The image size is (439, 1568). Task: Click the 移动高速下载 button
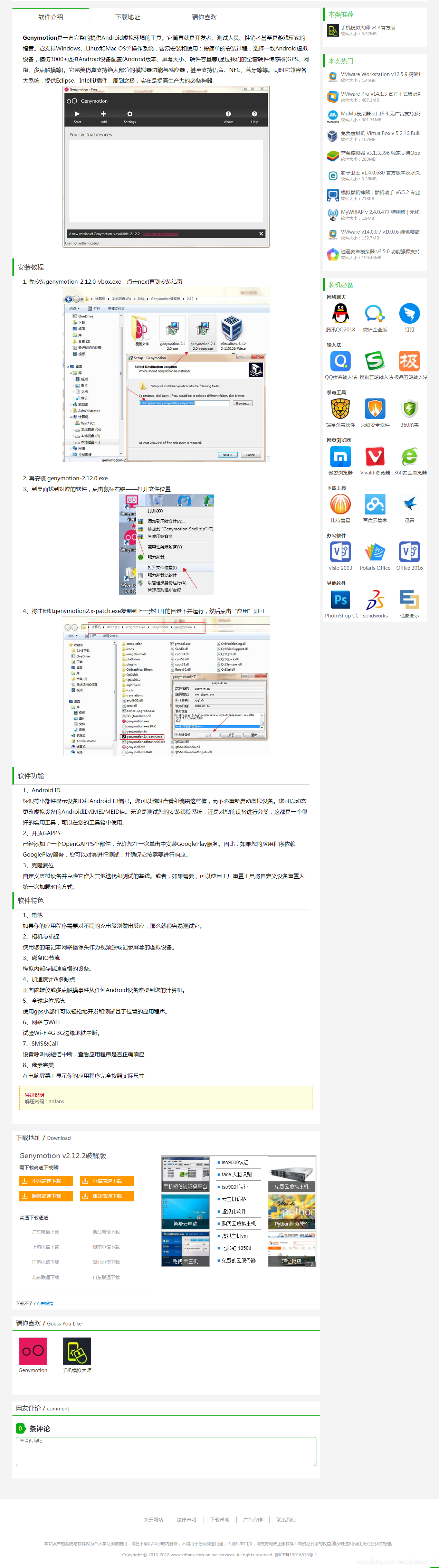click(106, 1196)
